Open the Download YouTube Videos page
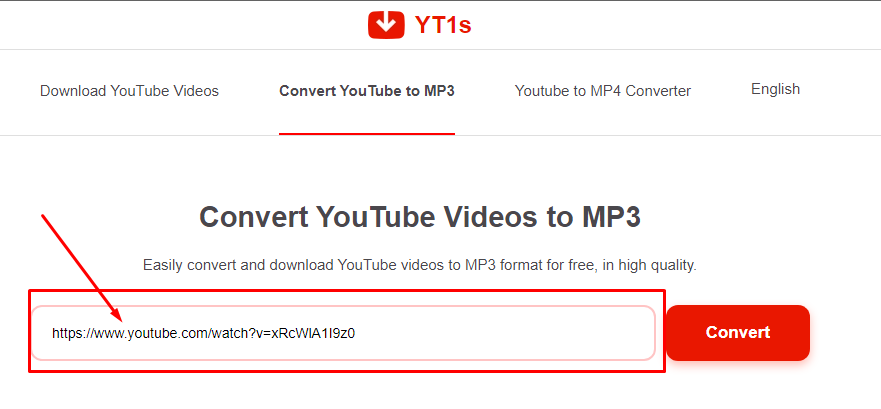This screenshot has width=881, height=409. [x=129, y=91]
